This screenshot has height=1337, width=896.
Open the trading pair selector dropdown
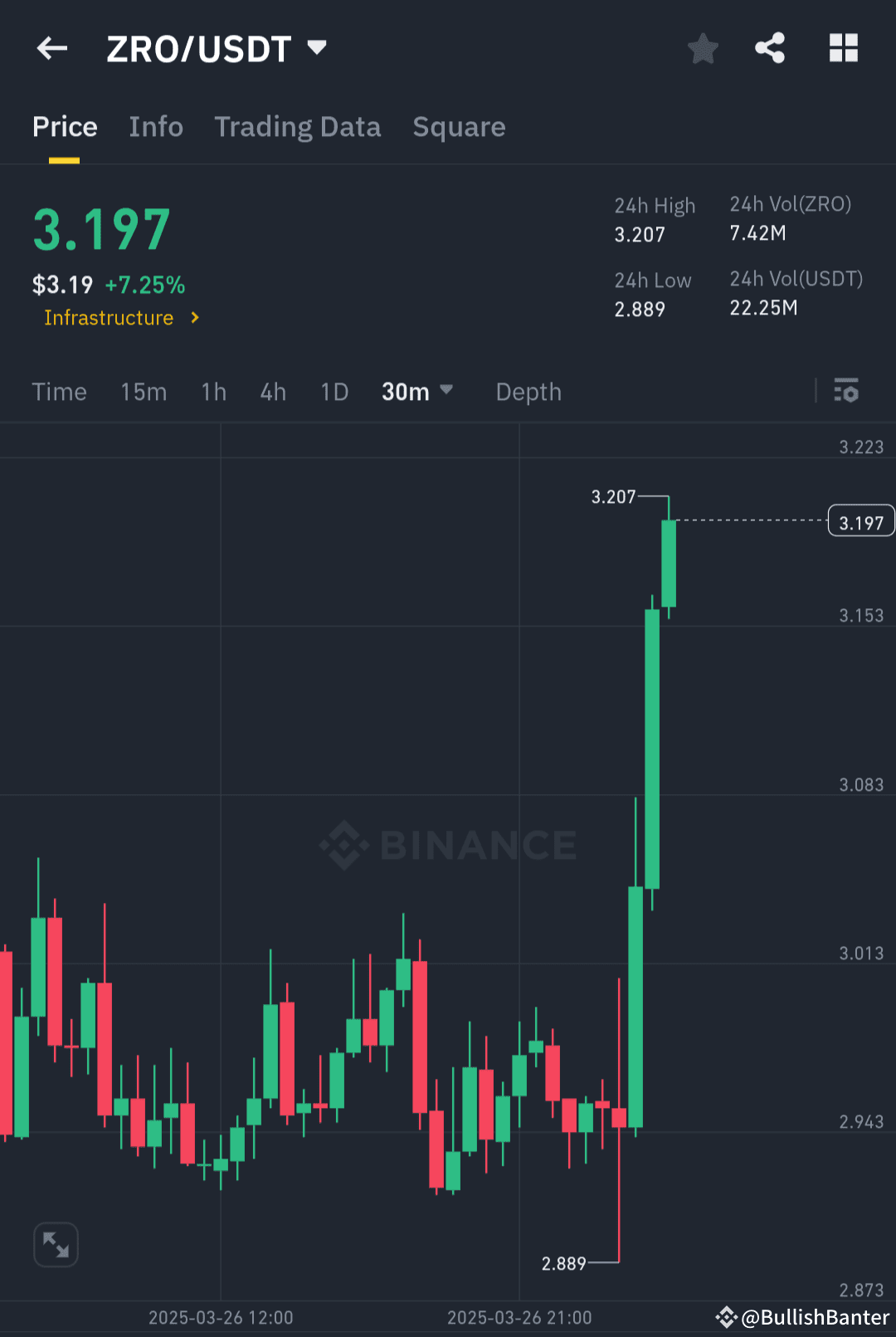[317, 48]
